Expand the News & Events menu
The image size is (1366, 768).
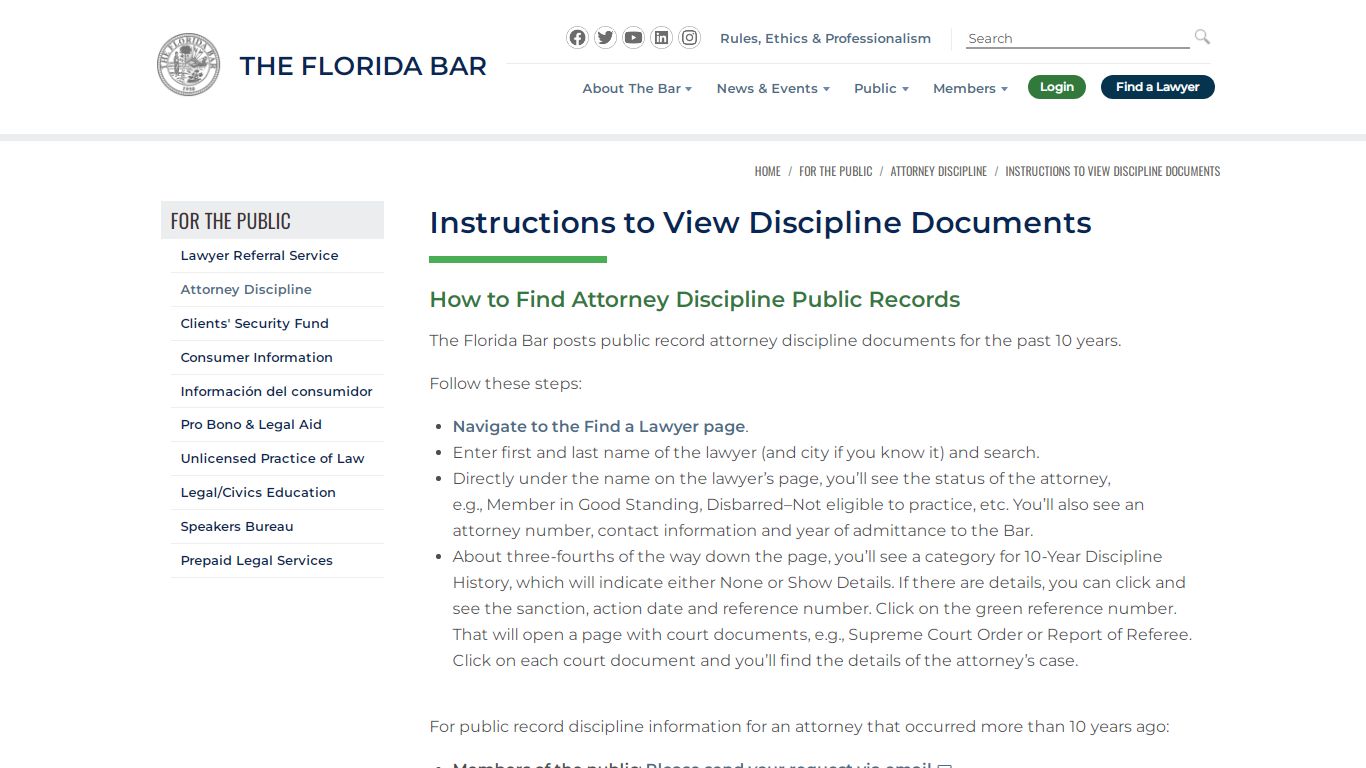[x=773, y=88]
